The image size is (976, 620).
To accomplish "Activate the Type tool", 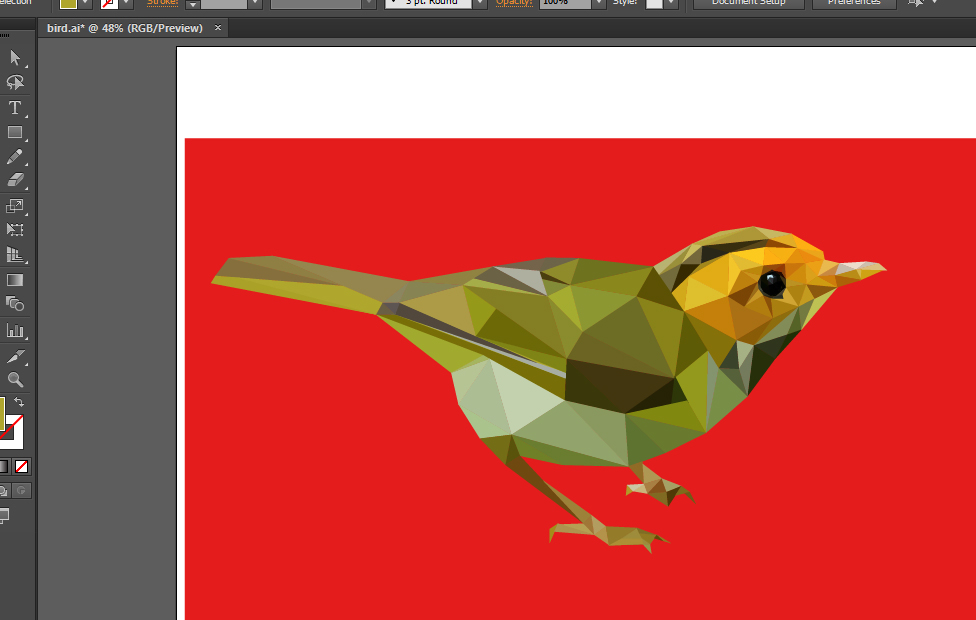I will (x=15, y=108).
